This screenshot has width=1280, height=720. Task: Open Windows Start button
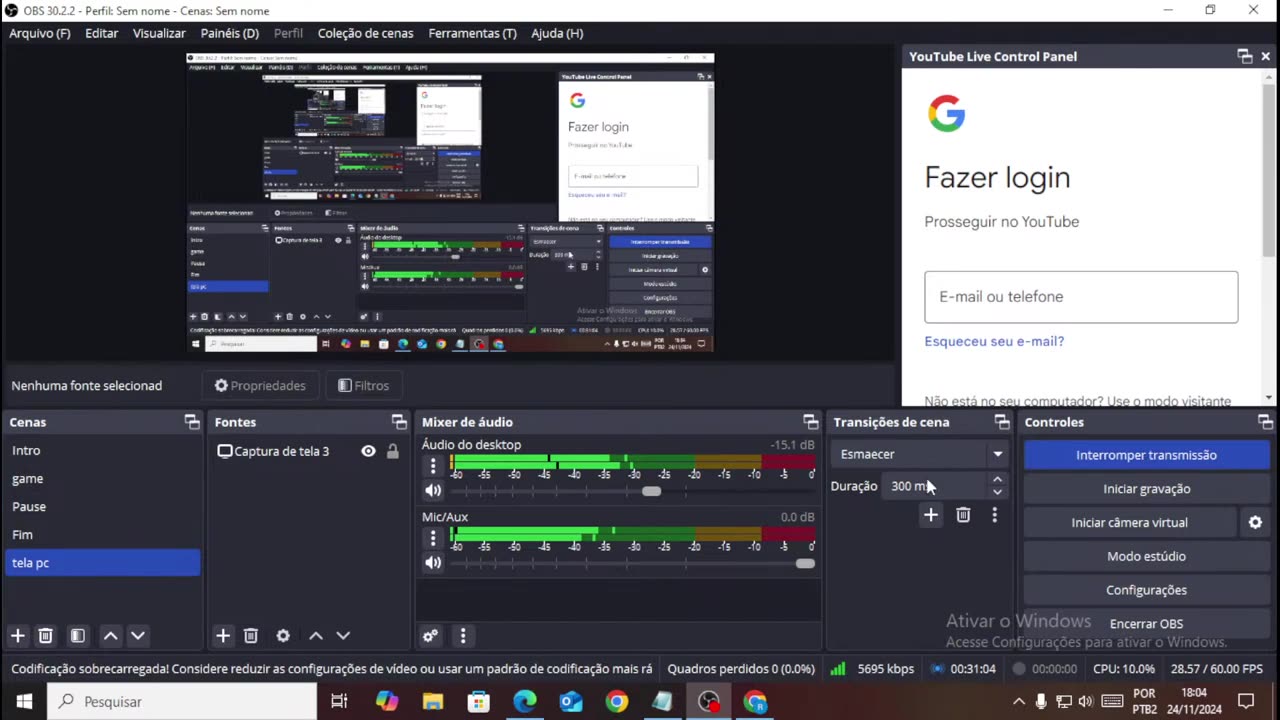(24, 701)
